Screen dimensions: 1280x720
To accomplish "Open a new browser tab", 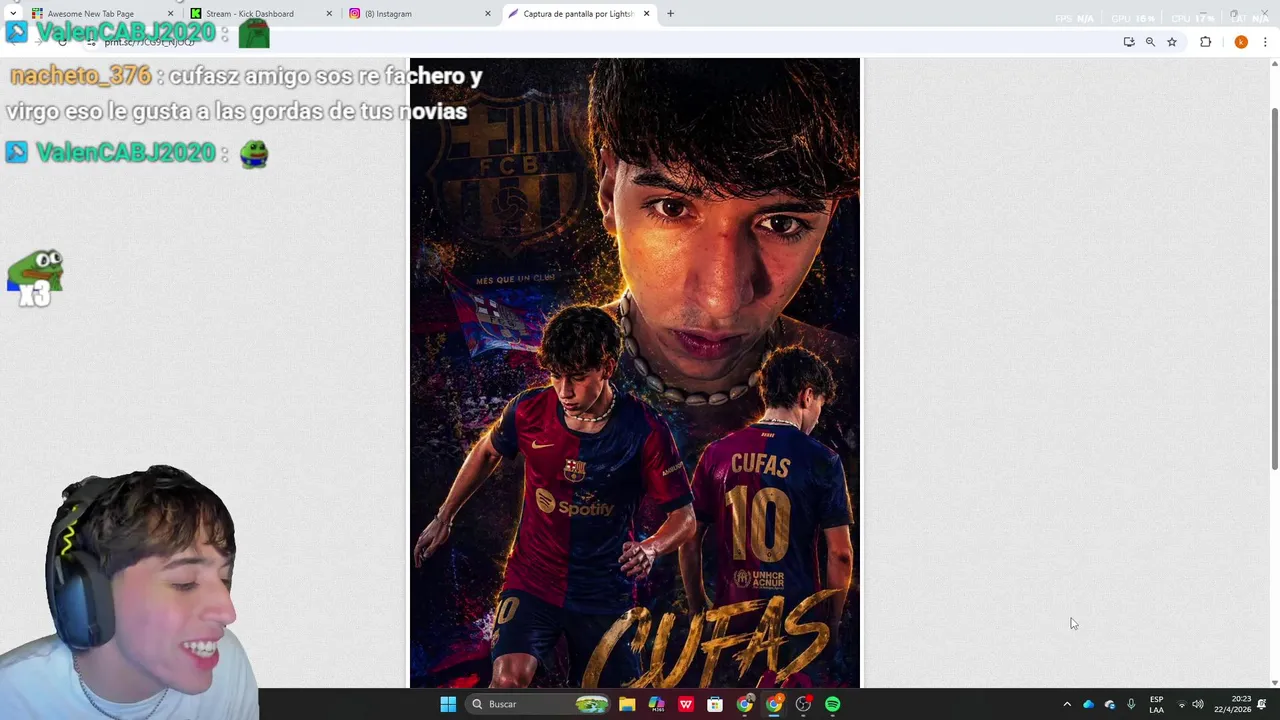I will click(670, 14).
